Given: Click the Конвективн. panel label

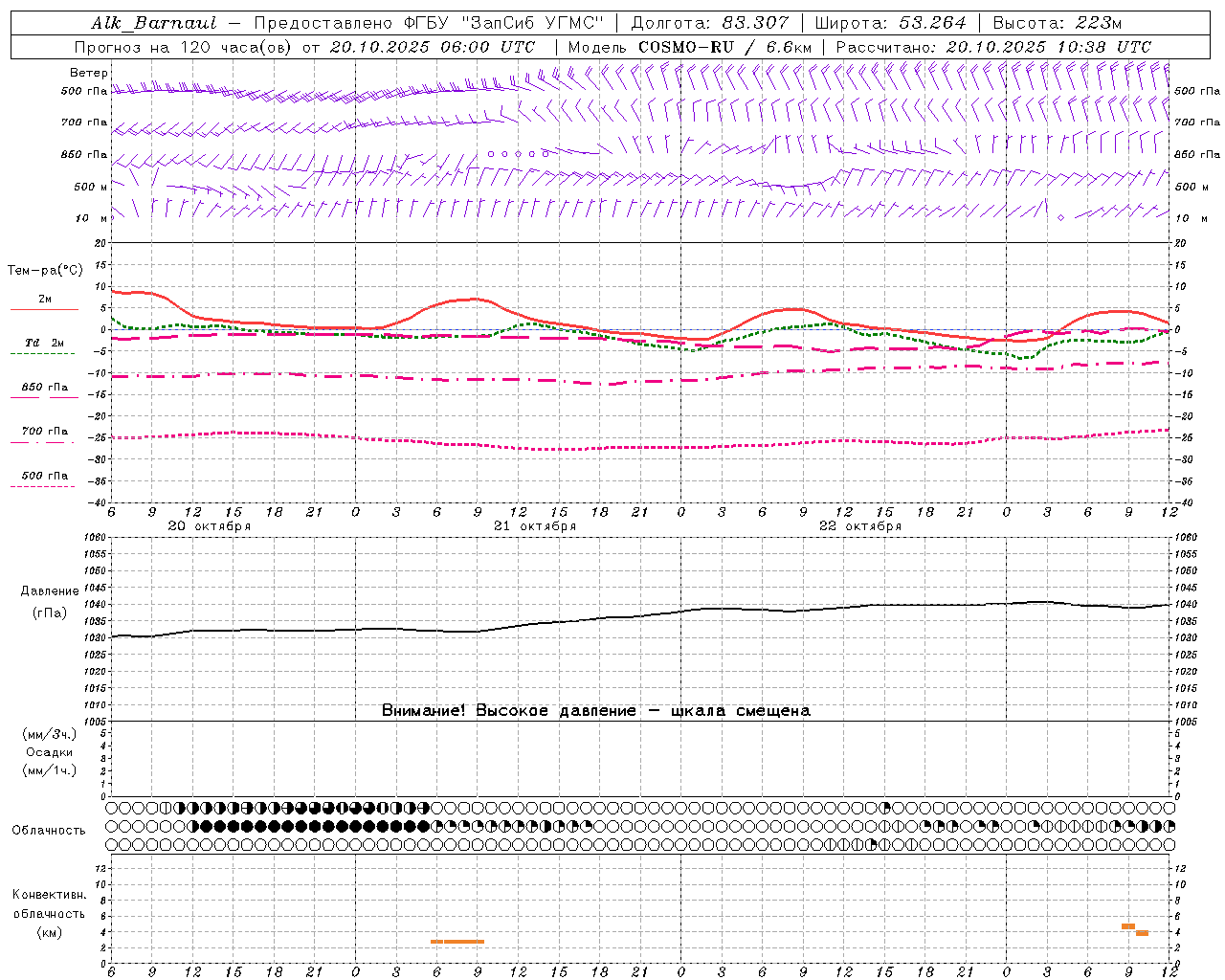Looking at the screenshot, I should click(x=49, y=895).
